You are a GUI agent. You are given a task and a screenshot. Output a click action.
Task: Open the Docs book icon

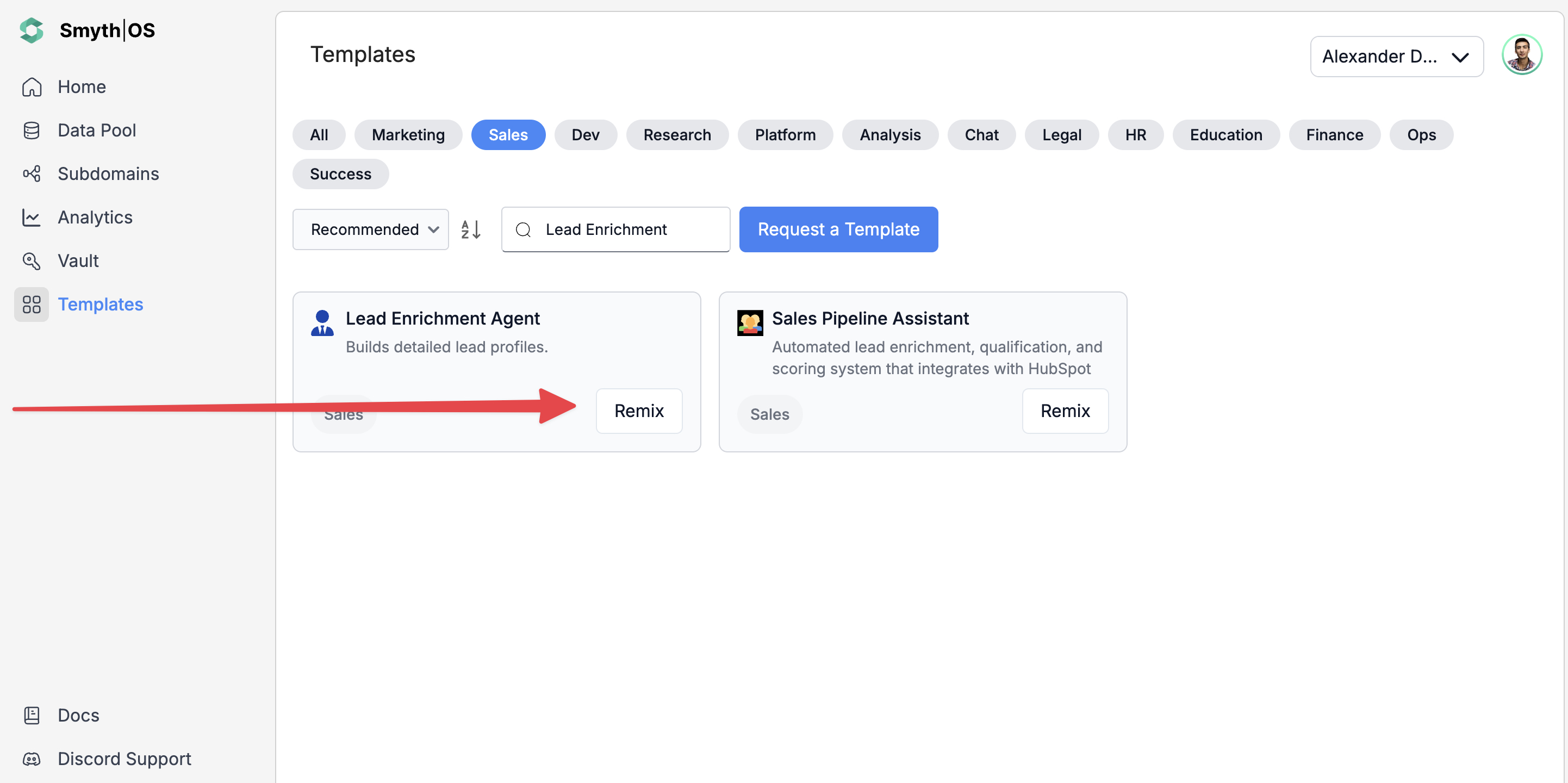click(32, 715)
